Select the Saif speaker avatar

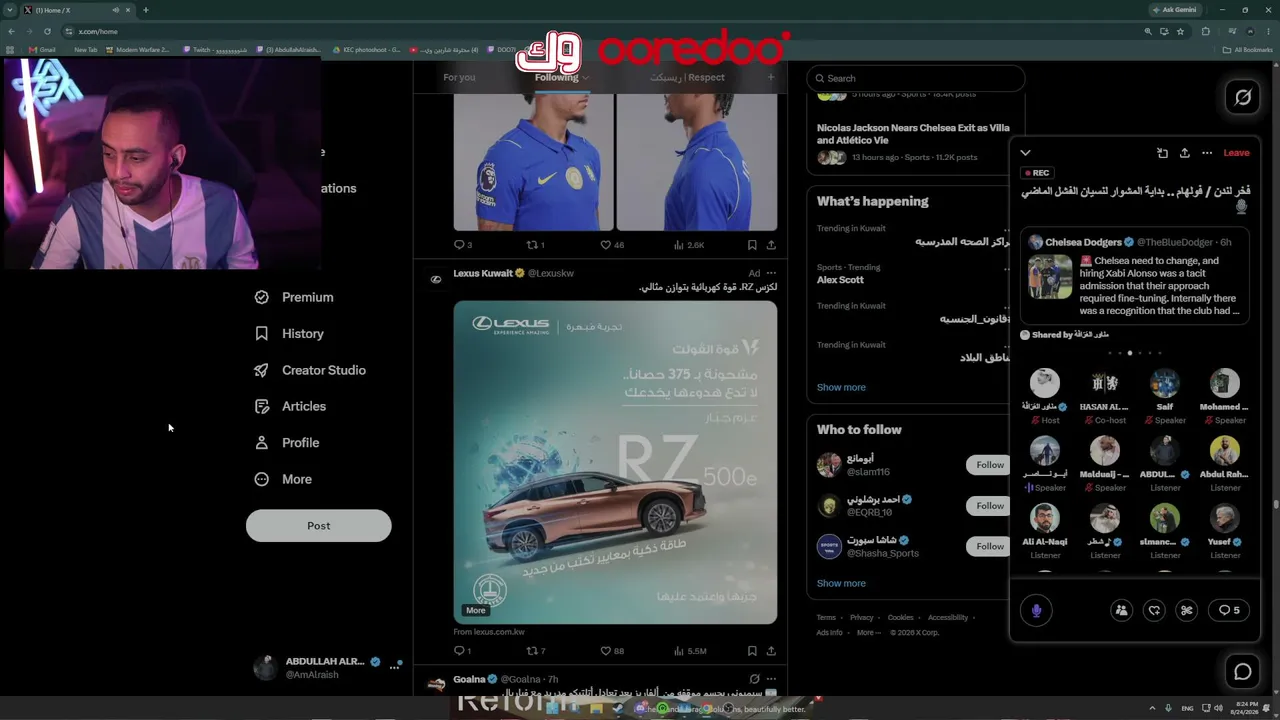[1165, 383]
